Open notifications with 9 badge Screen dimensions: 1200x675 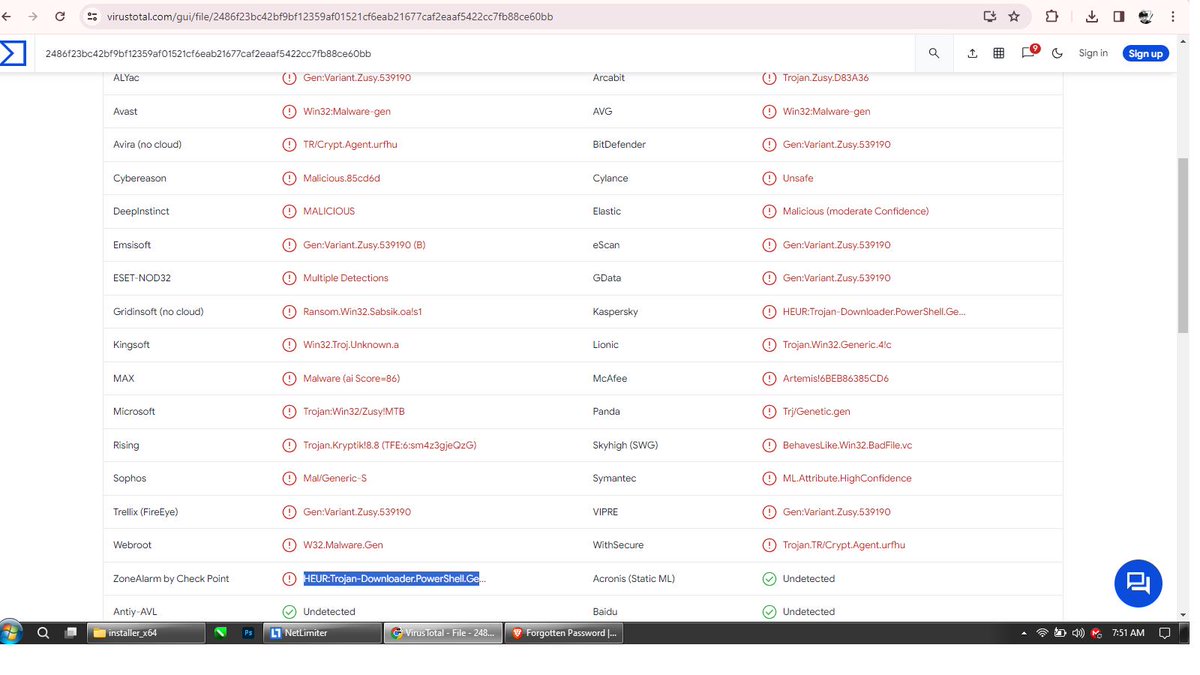pos(1029,53)
